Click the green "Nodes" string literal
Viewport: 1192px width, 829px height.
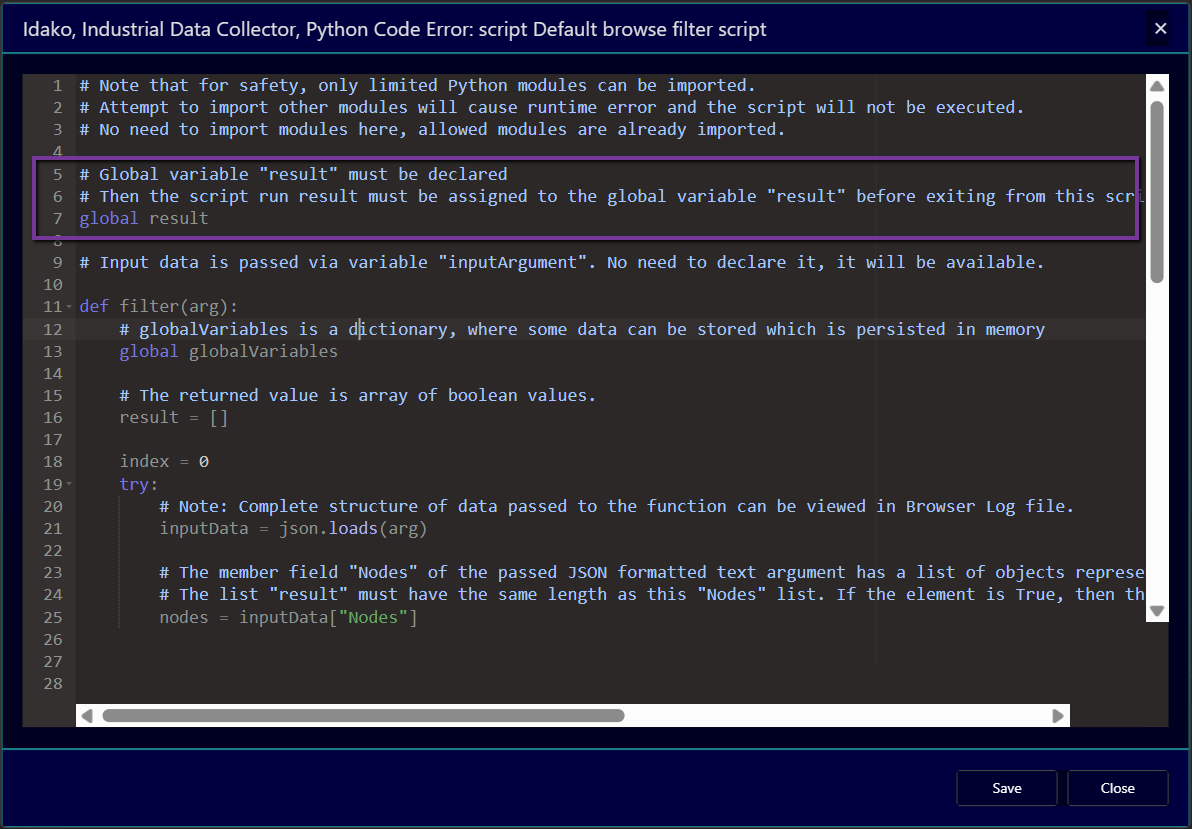(x=378, y=617)
